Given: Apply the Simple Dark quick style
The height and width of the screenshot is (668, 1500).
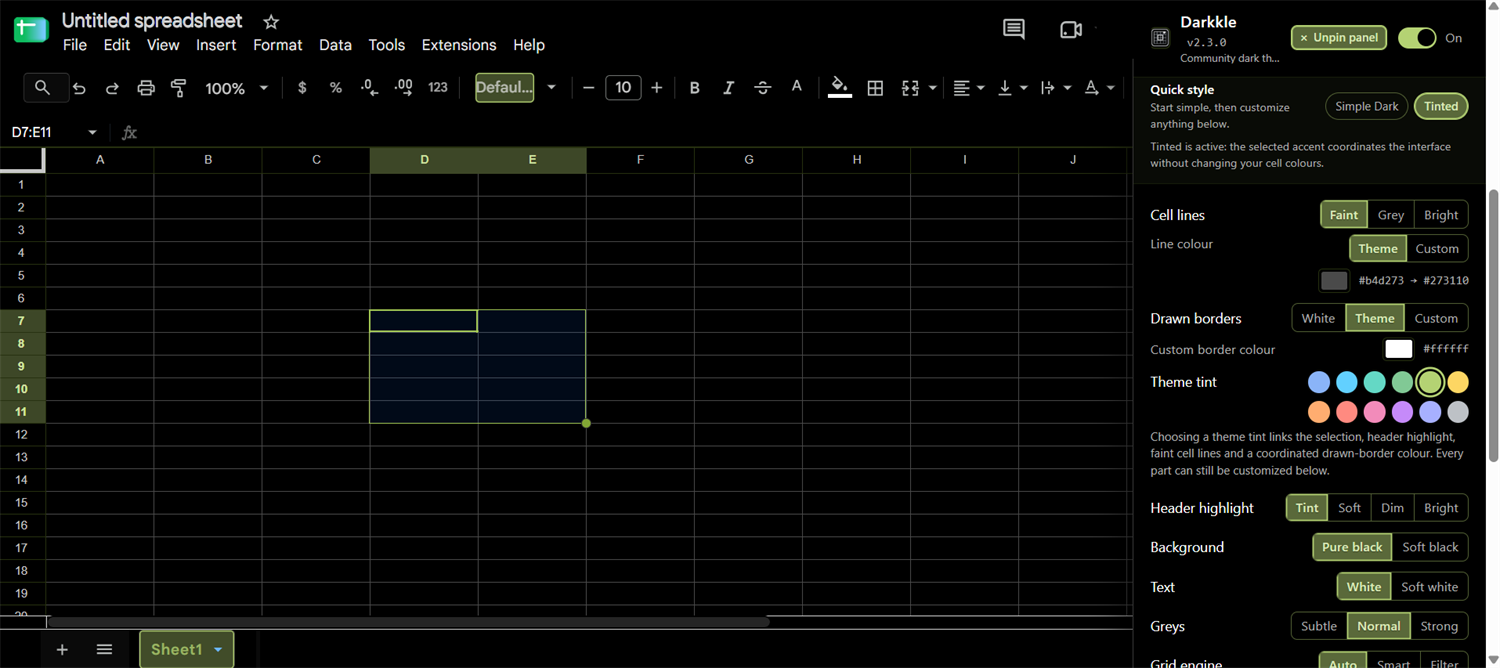Looking at the screenshot, I should [x=1367, y=106].
